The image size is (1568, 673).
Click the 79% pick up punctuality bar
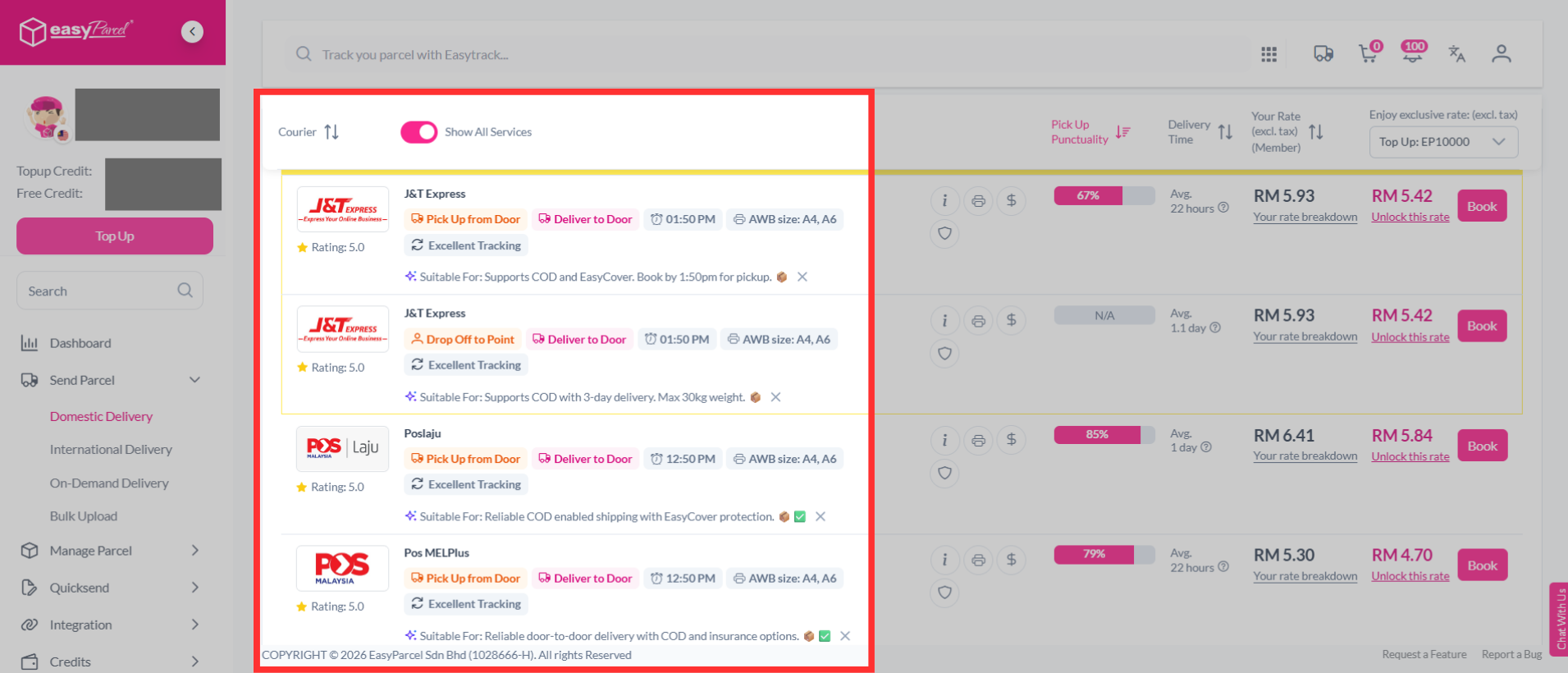tap(1104, 554)
